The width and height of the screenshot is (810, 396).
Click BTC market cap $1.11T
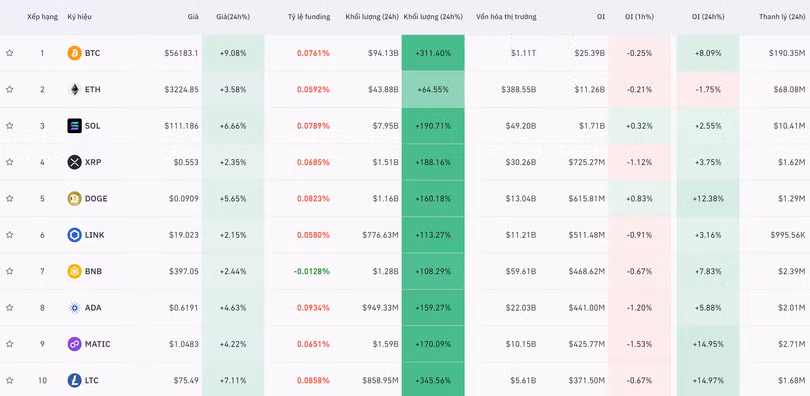524,53
